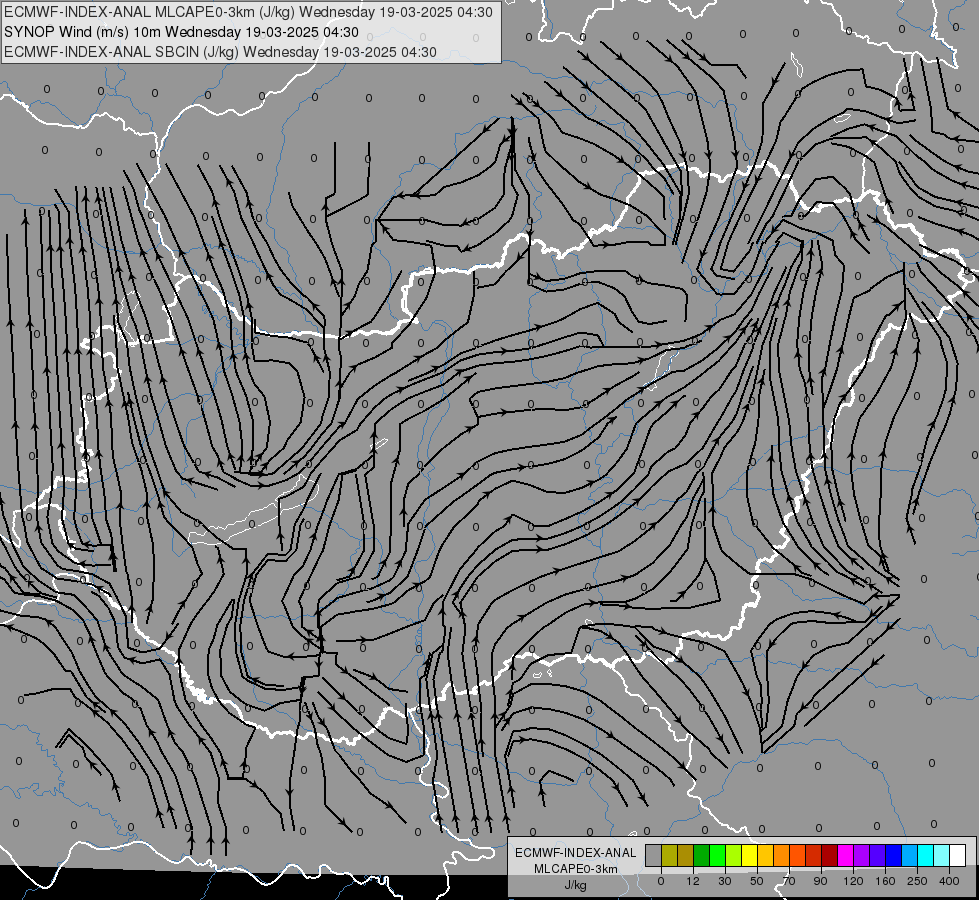Choose the violet swatch right of magenta
This screenshot has width=979, height=900.
[x=862, y=855]
